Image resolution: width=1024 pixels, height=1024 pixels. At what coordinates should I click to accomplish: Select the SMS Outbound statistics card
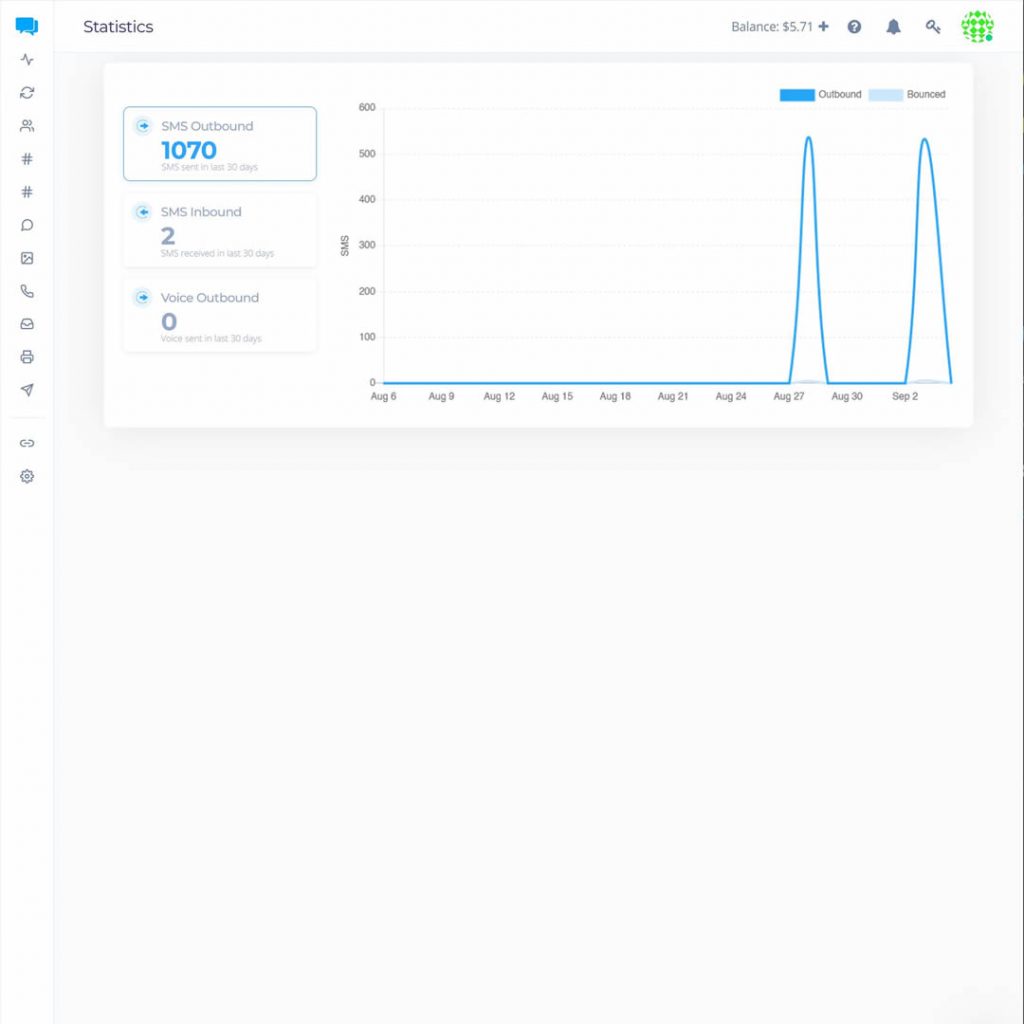tap(220, 144)
